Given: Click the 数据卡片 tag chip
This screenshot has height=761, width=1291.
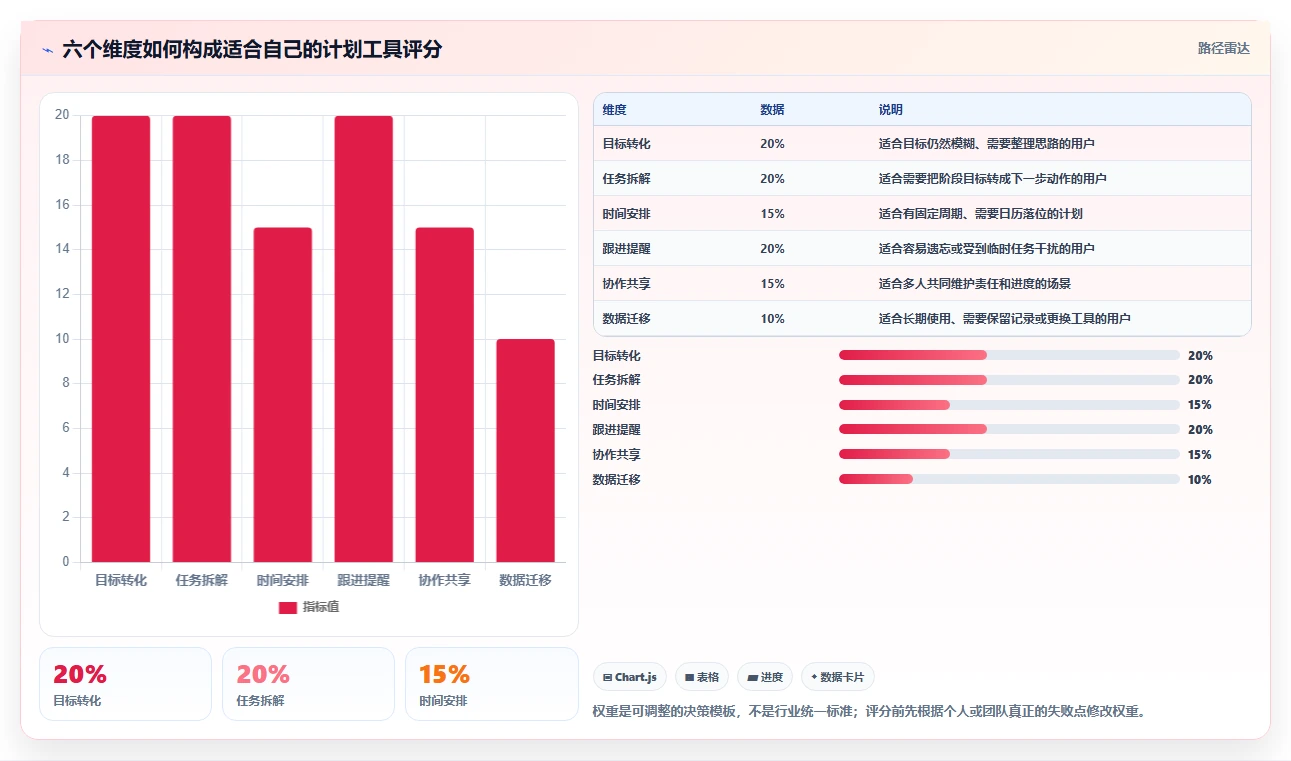Looking at the screenshot, I should [x=838, y=677].
